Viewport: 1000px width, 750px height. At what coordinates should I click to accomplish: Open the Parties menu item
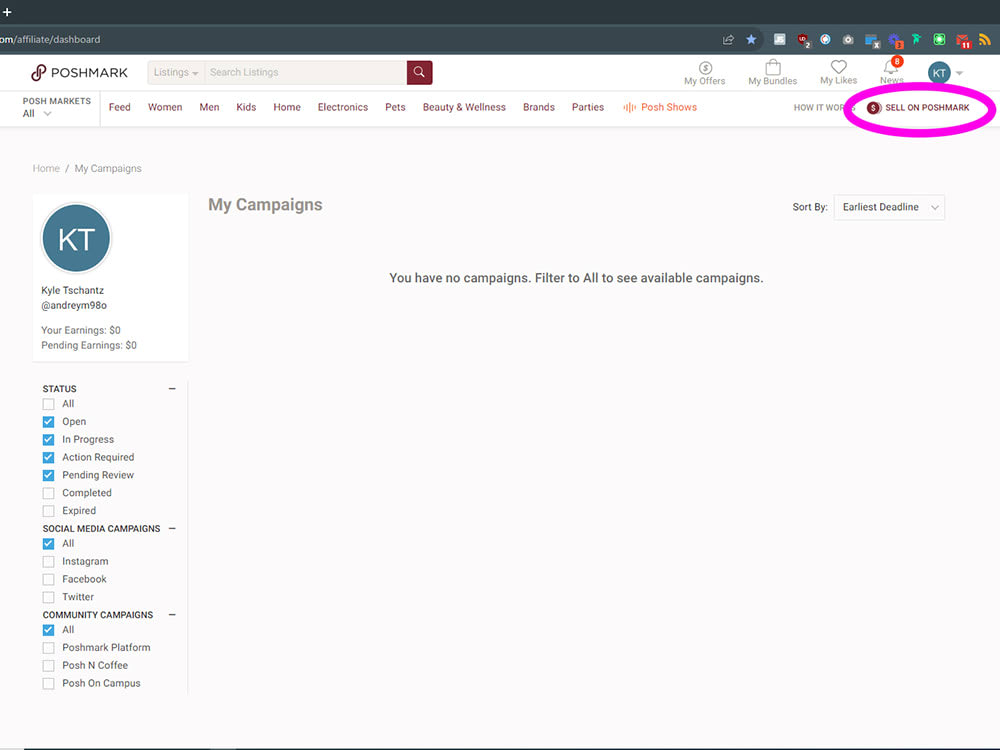(588, 107)
